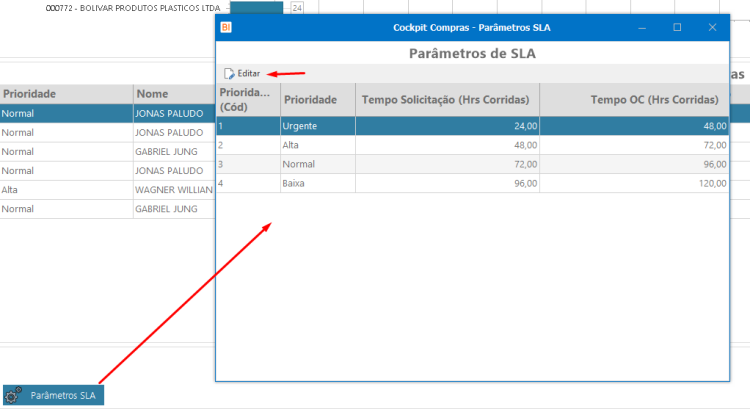
Task: Click the Editar pencil icon
Action: [229, 74]
